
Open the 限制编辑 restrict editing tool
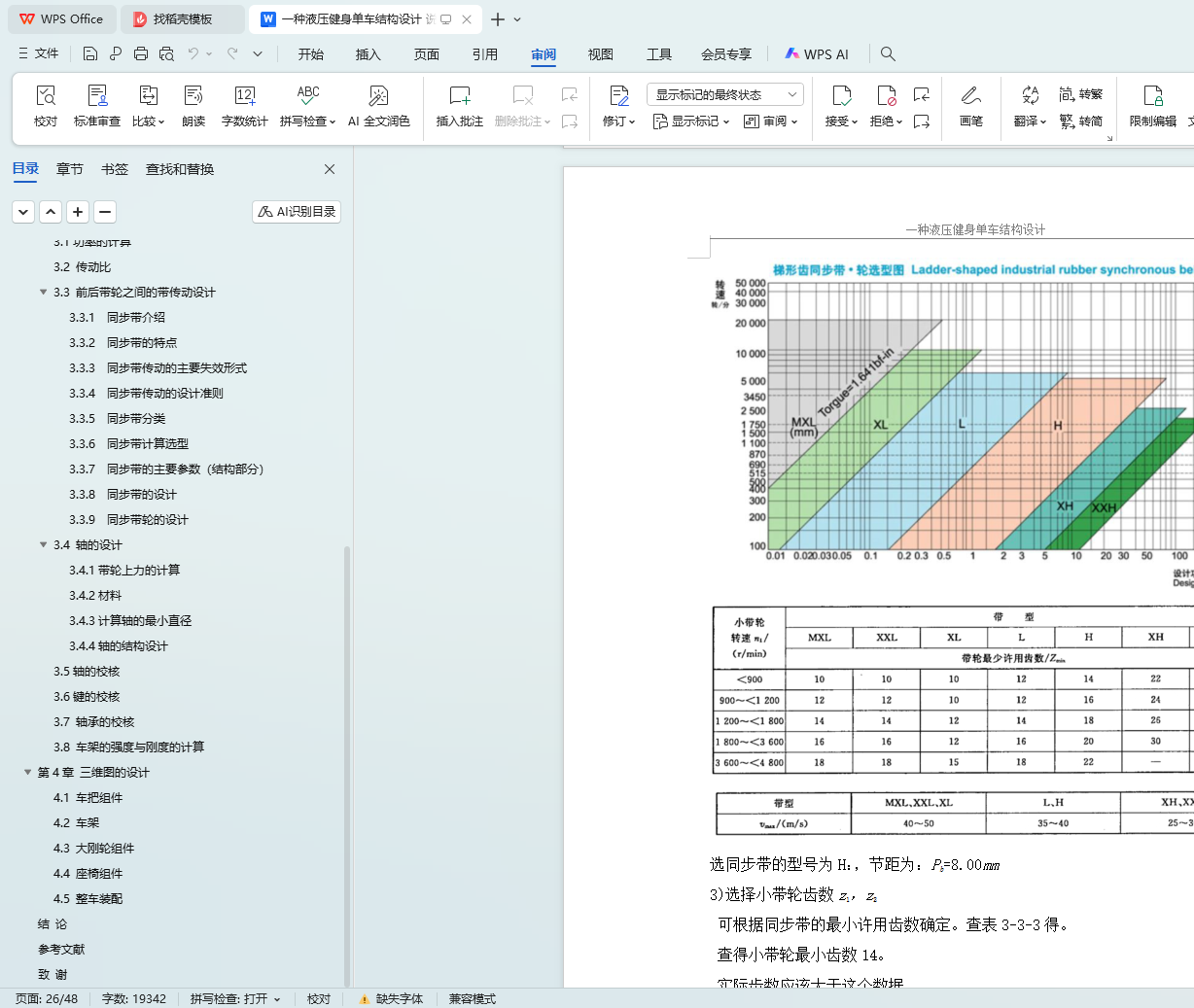[1152, 105]
